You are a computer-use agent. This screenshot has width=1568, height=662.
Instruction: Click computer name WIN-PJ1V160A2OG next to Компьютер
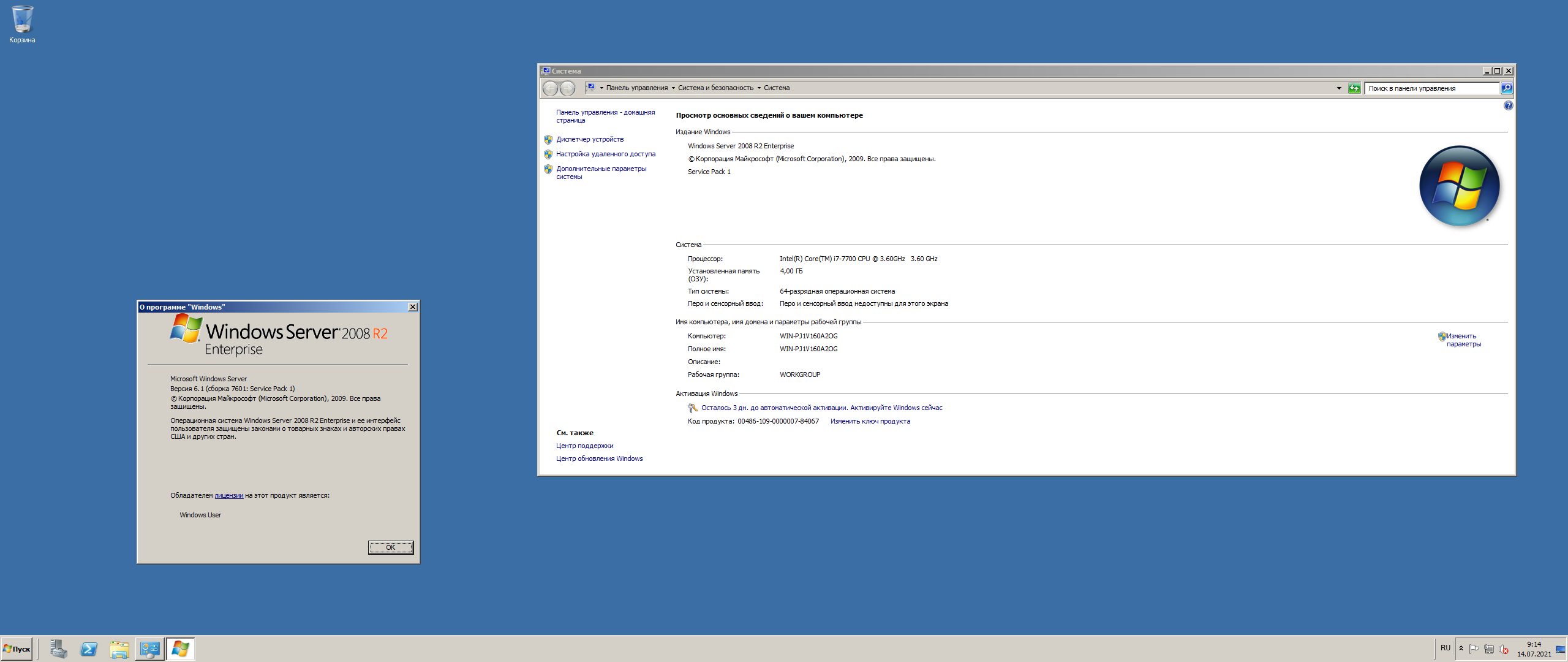click(x=809, y=337)
